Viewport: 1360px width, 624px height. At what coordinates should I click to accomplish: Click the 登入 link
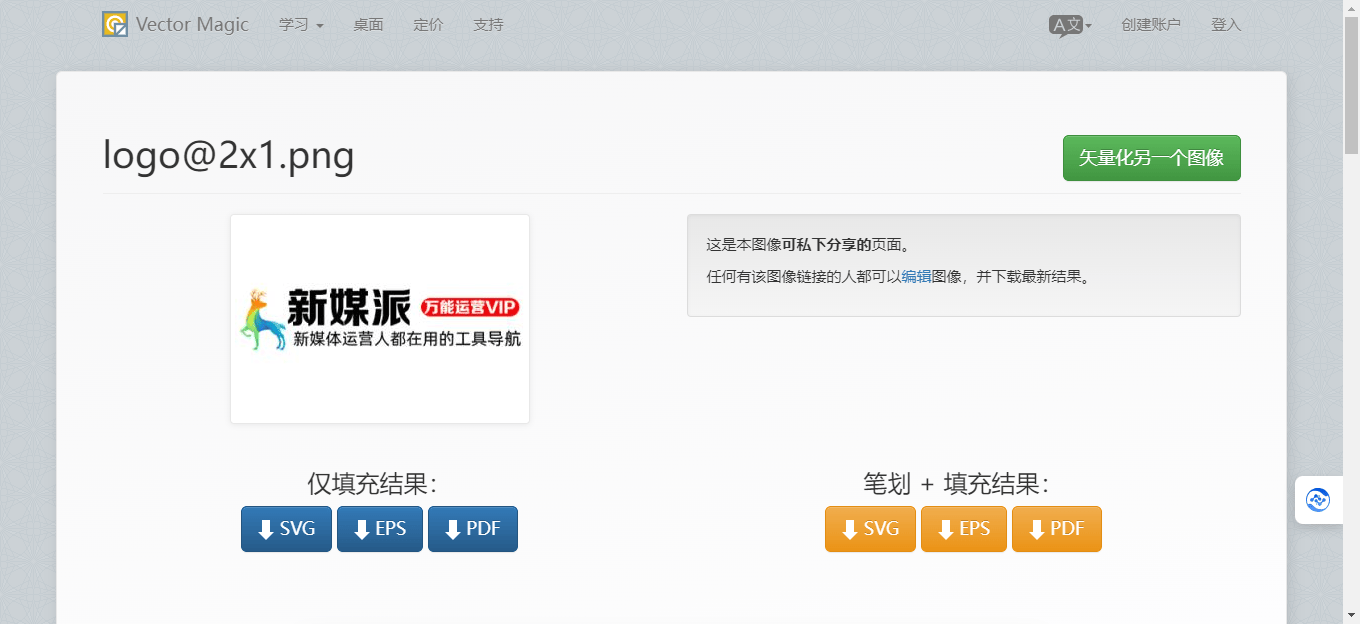[1225, 25]
